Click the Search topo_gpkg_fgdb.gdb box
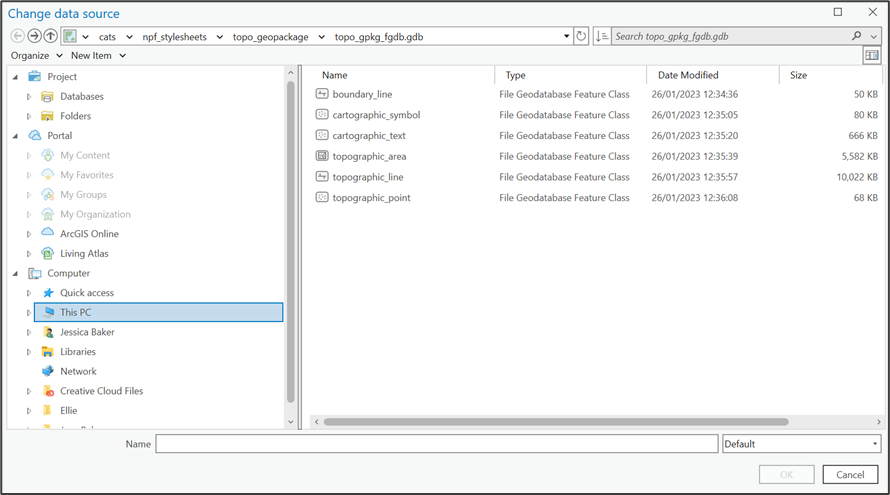The image size is (890, 495). pyautogui.click(x=730, y=36)
